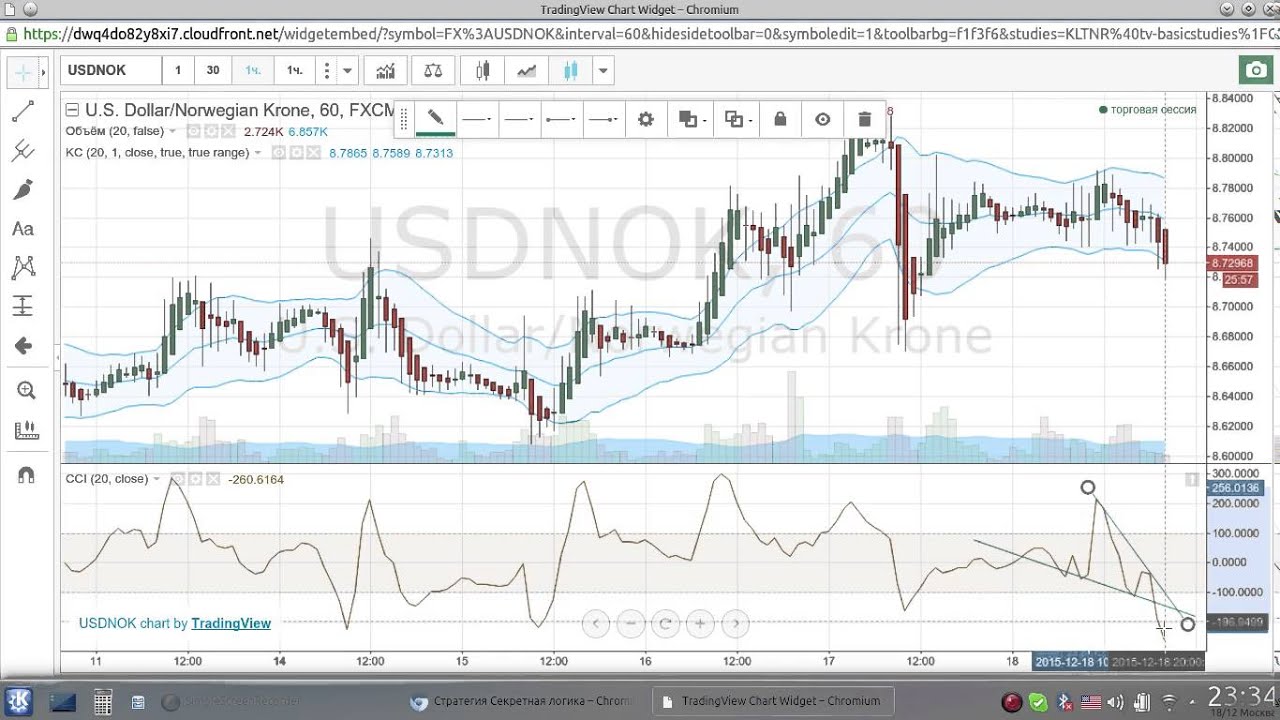1280x720 pixels.
Task: Open the Bluetooth tray icon
Action: click(1066, 702)
